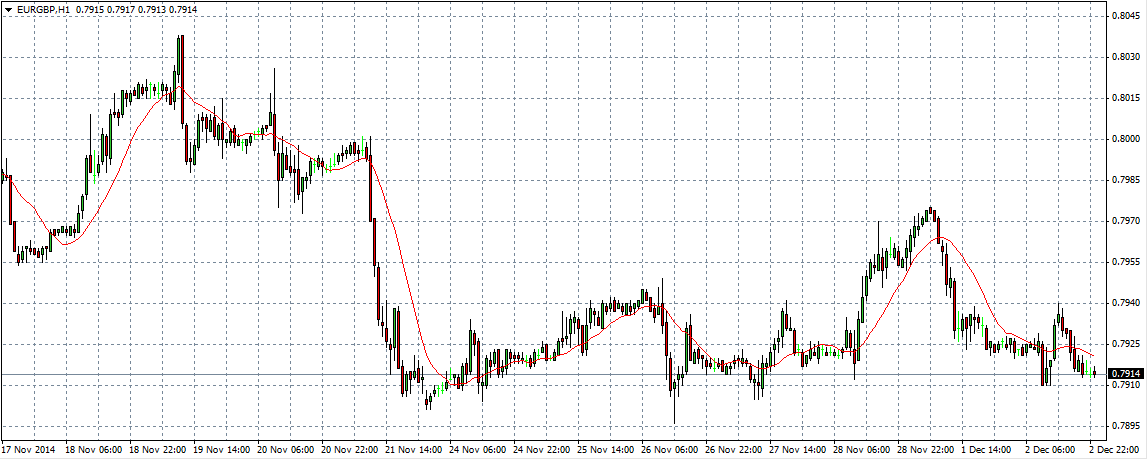Click the 0.8000 price axis label
The height and width of the screenshot is (460, 1148).
(1128, 139)
